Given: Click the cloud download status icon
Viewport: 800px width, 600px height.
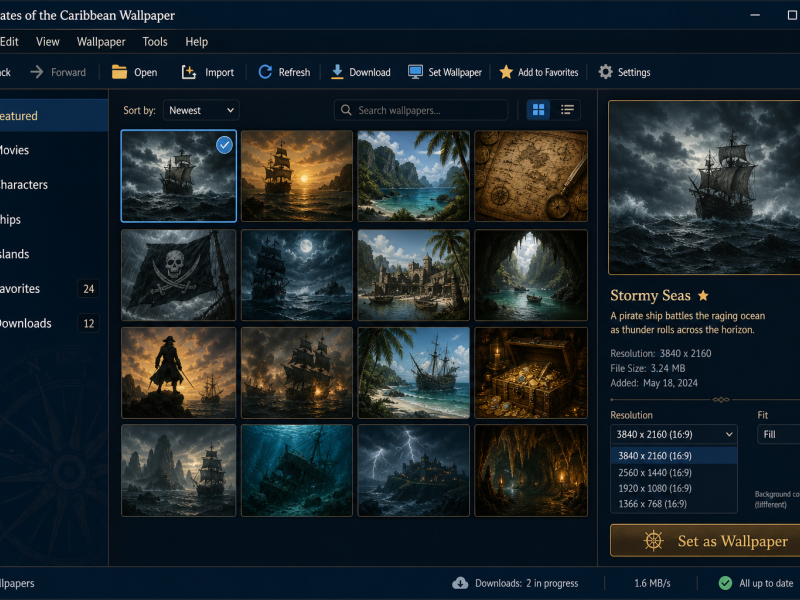Looking at the screenshot, I should click(460, 583).
